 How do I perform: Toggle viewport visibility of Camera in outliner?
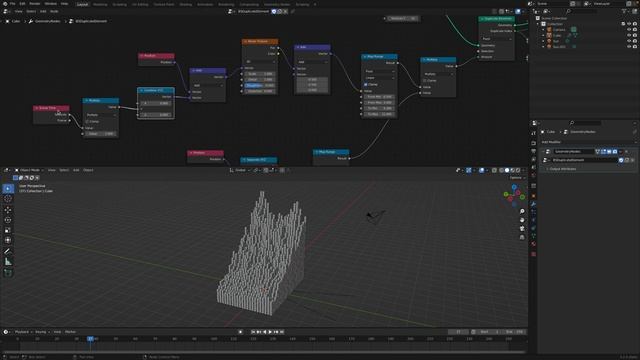point(629,30)
